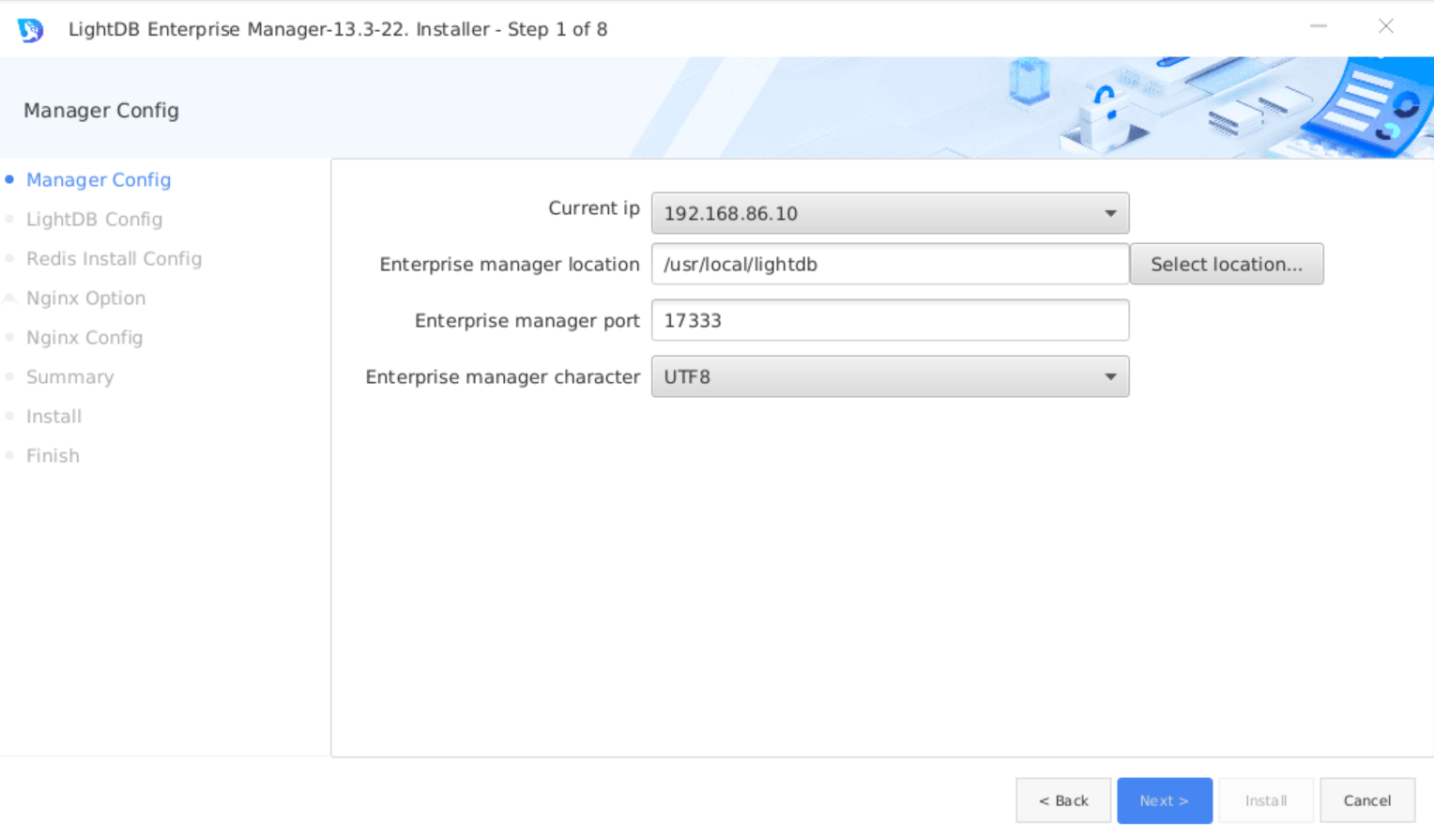Open the Enterprise manager character dropdown

coord(890,376)
